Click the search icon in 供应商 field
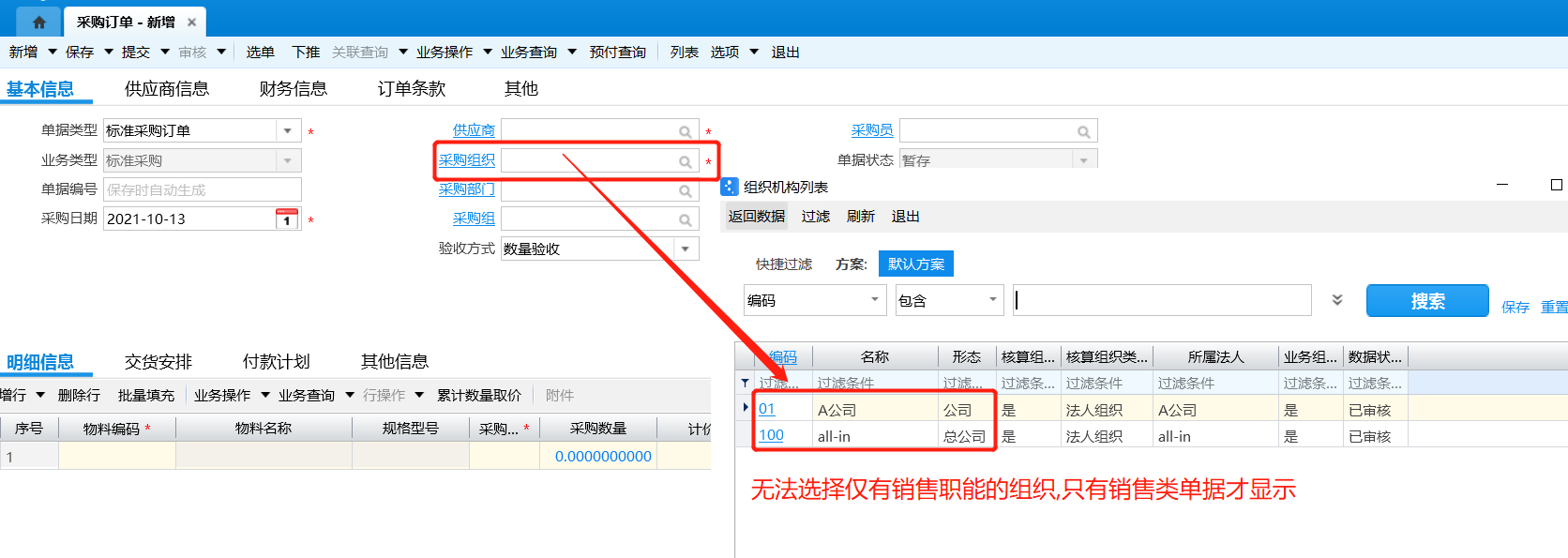1568x558 pixels. point(686,131)
